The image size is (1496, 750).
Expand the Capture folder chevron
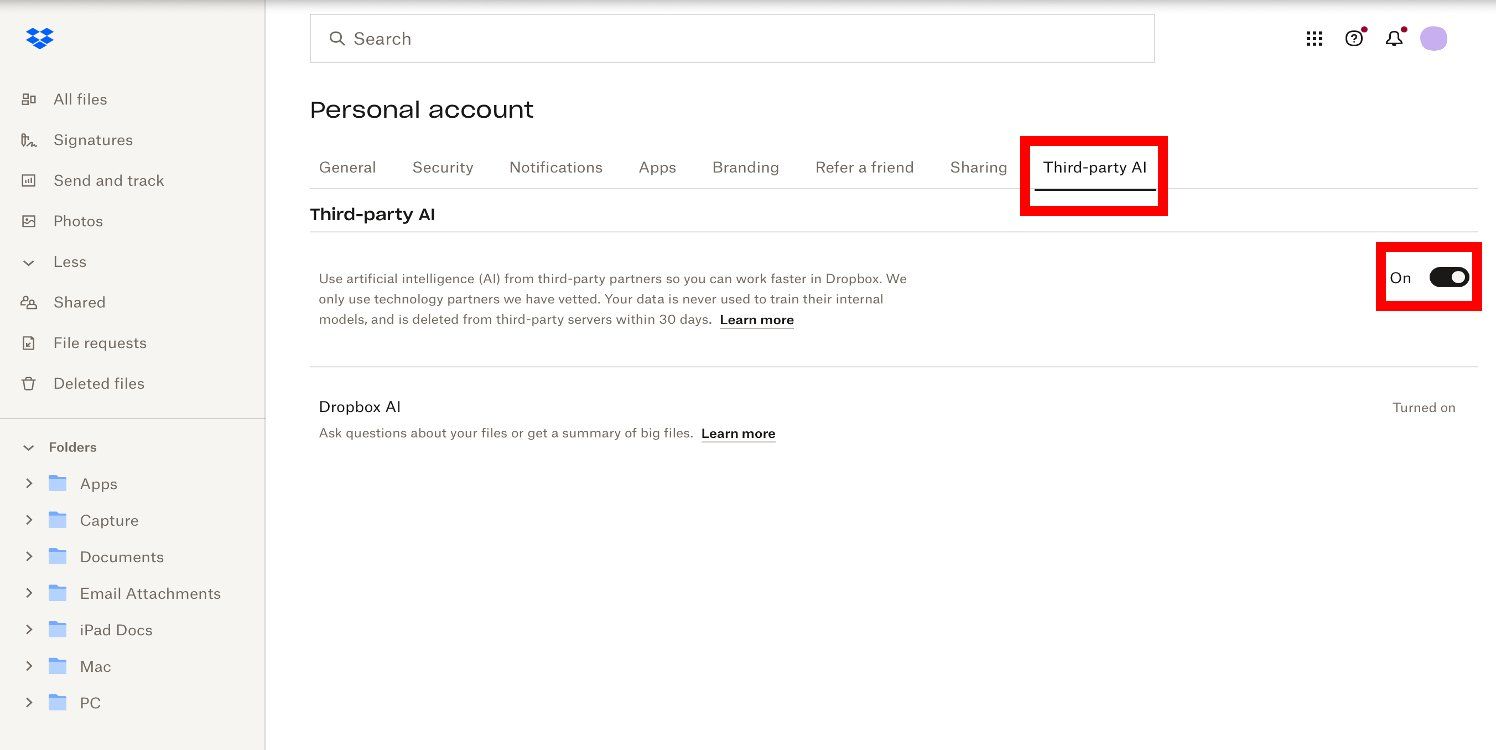(x=28, y=520)
